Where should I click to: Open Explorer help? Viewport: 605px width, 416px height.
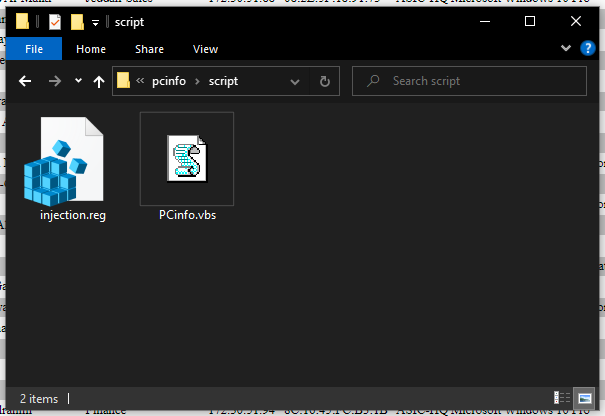588,48
